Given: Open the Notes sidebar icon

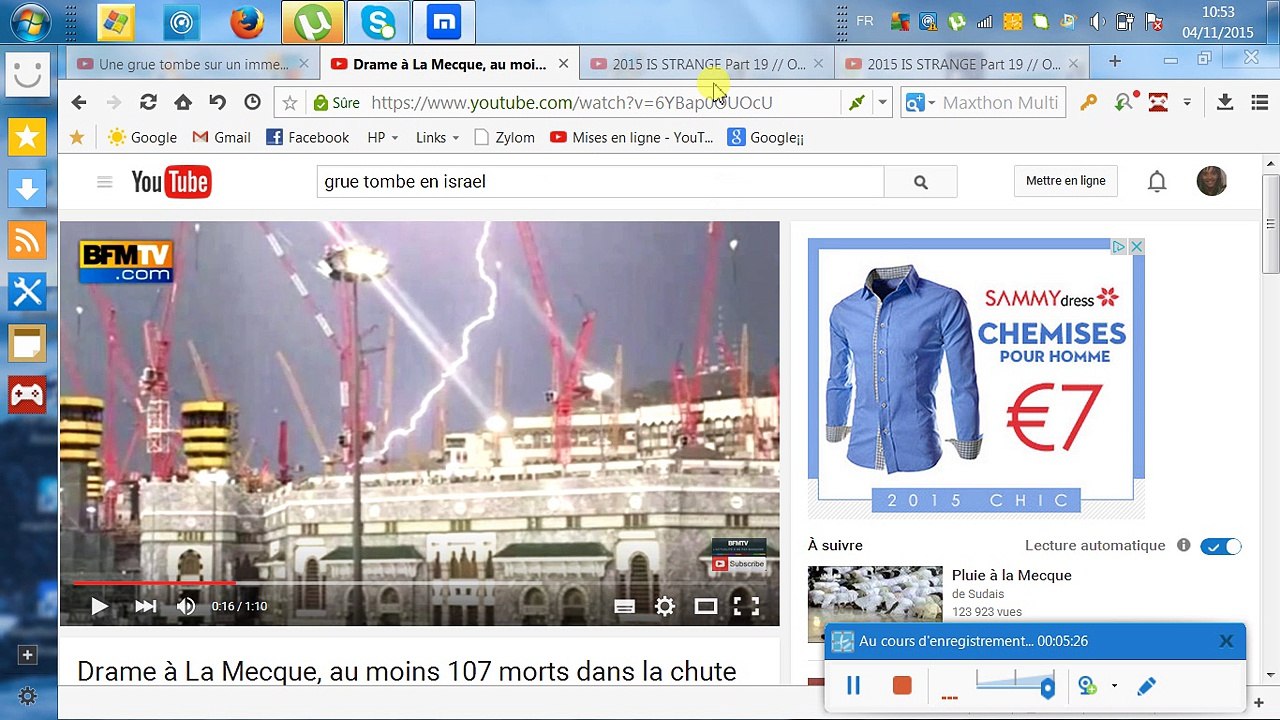Looking at the screenshot, I should click(27, 344).
